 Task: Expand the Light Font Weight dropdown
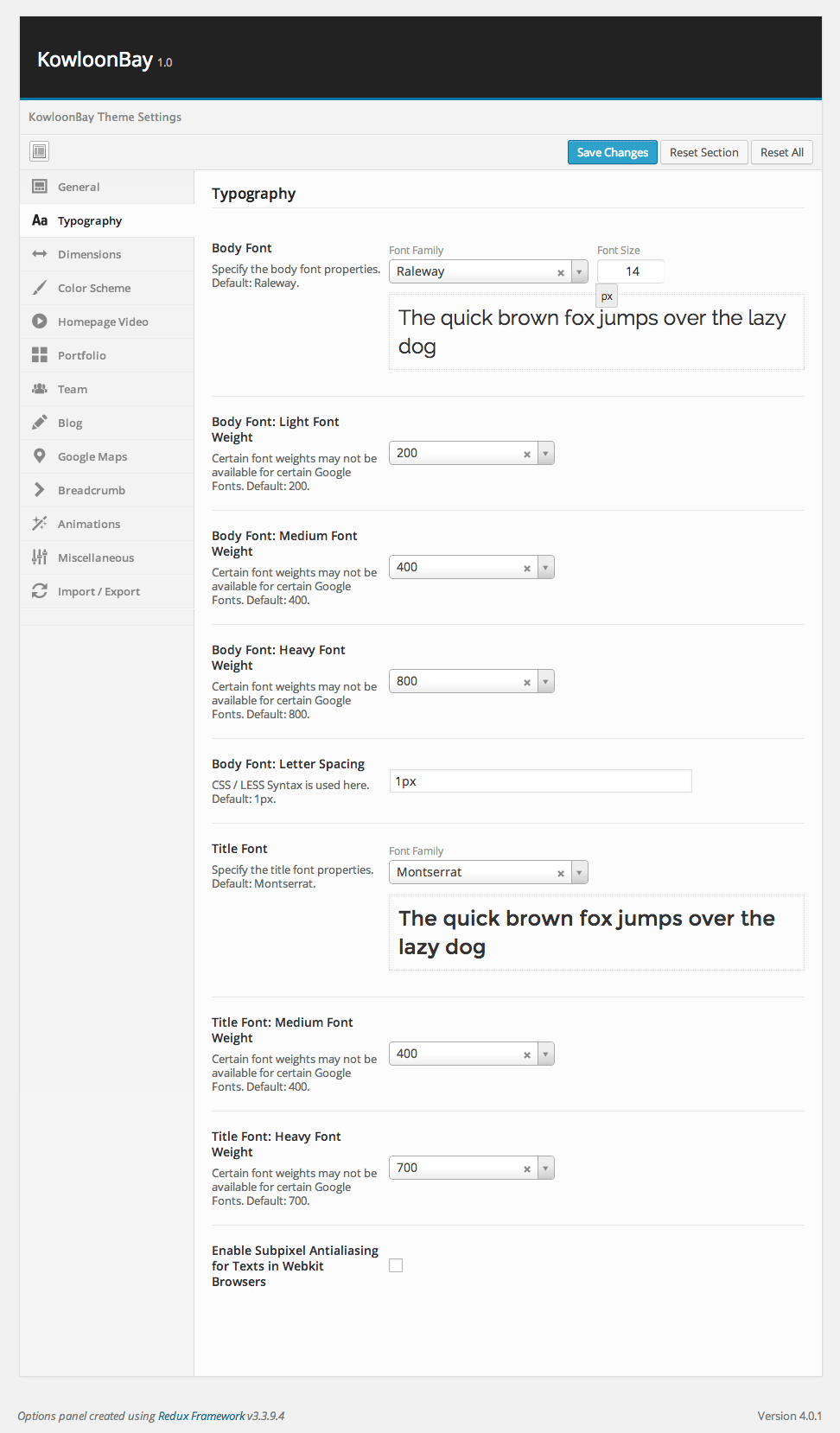coord(545,453)
